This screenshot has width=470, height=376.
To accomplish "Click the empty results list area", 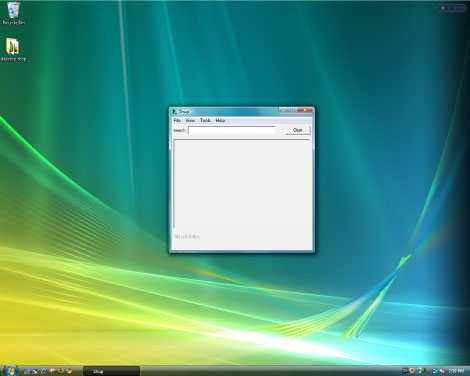I will click(x=242, y=184).
